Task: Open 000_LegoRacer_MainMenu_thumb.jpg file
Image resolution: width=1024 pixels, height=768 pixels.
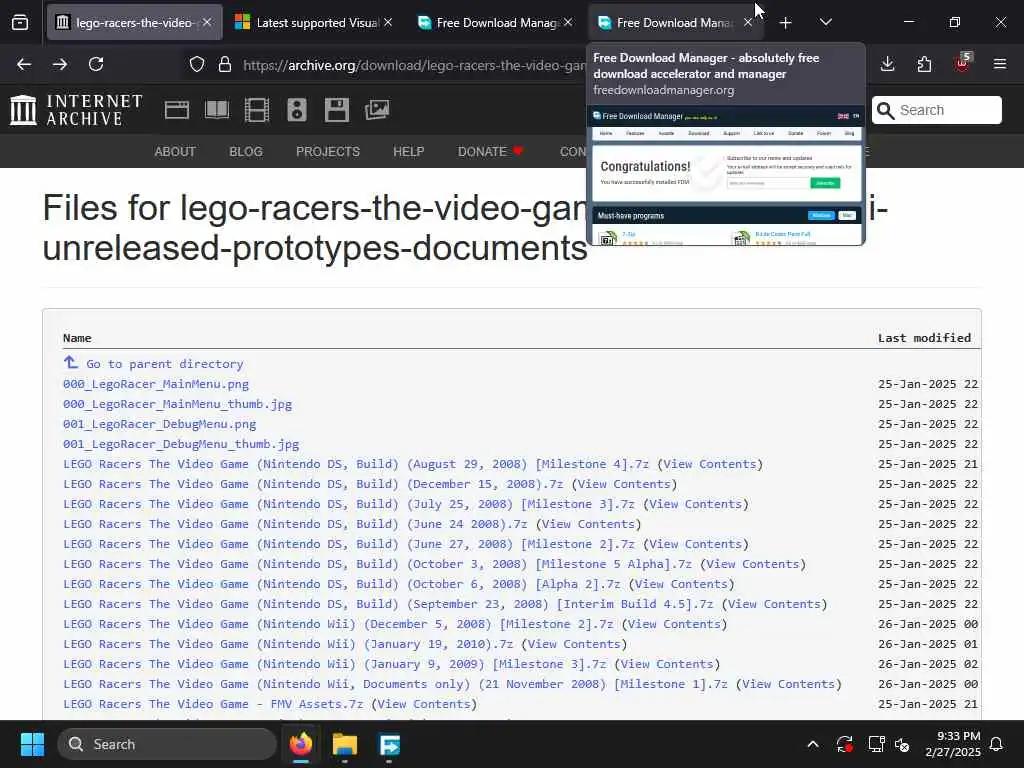Action: pos(177,404)
